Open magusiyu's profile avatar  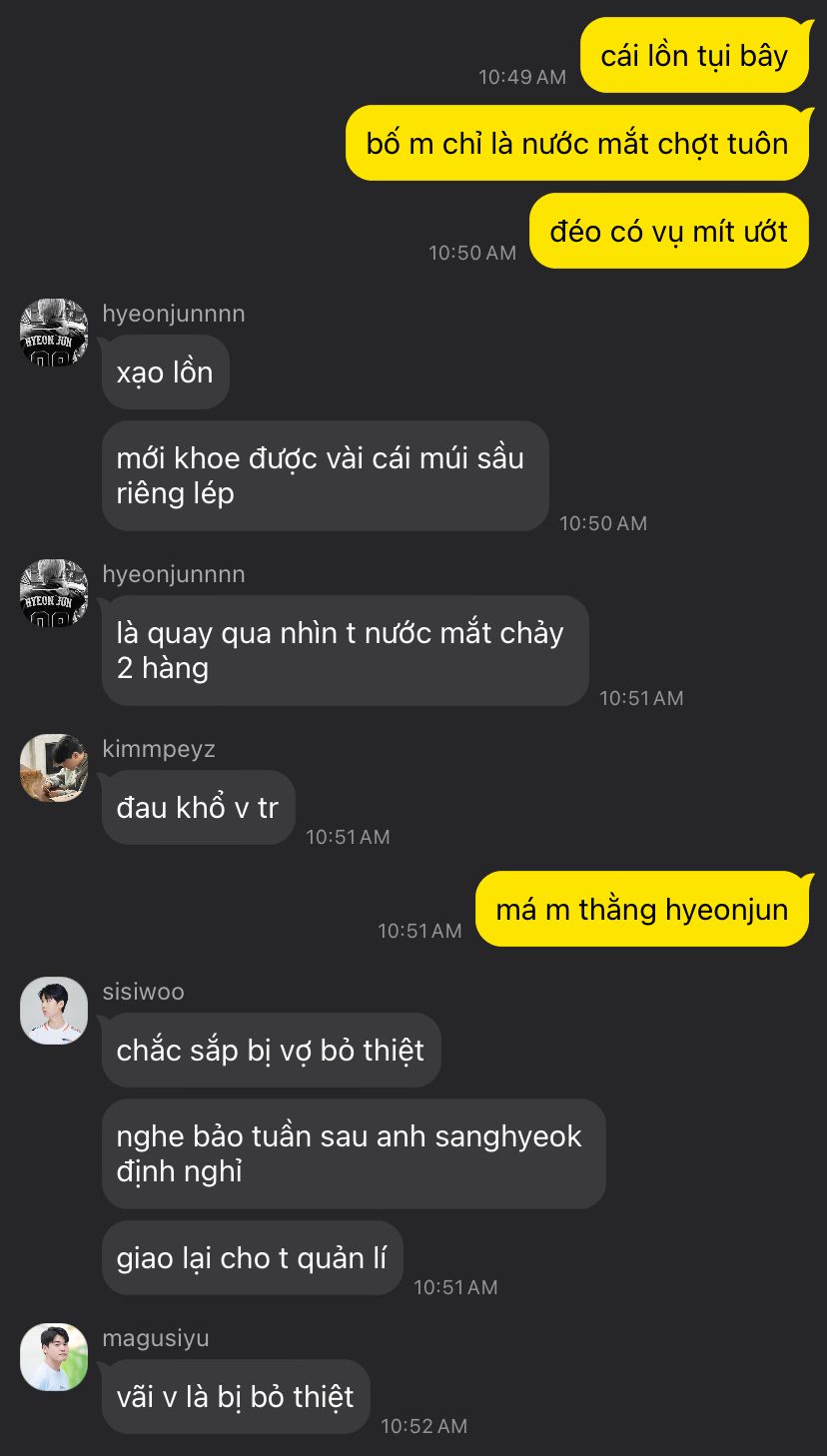pos(54,1357)
